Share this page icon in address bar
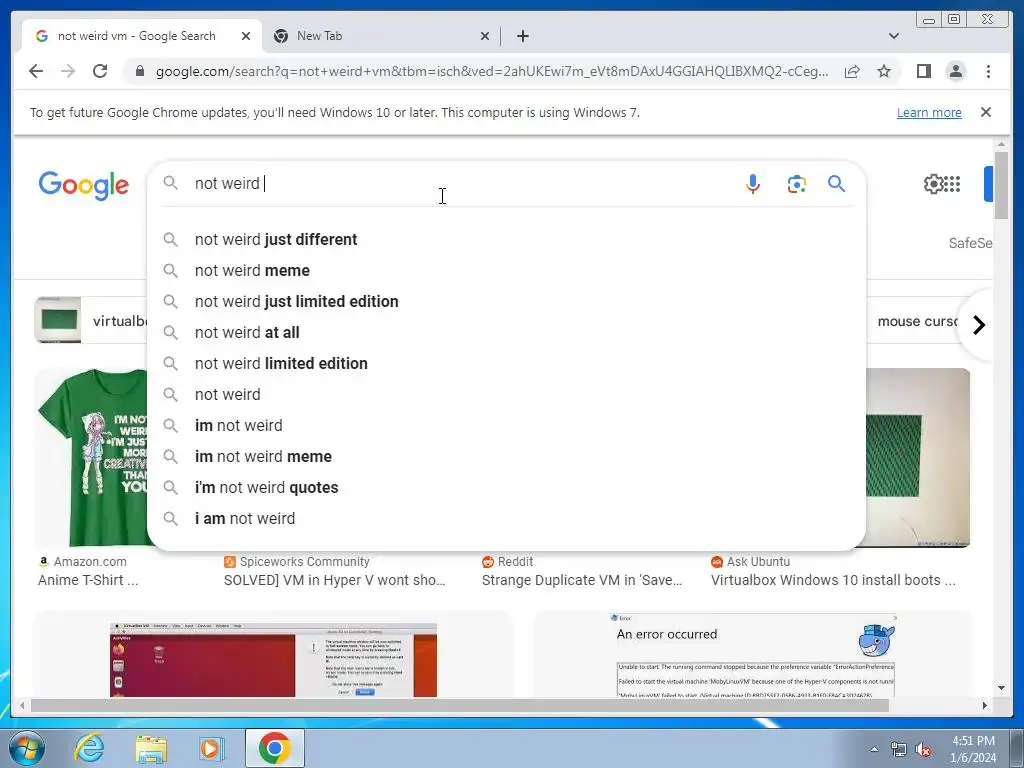This screenshot has height=768, width=1024. (x=852, y=71)
